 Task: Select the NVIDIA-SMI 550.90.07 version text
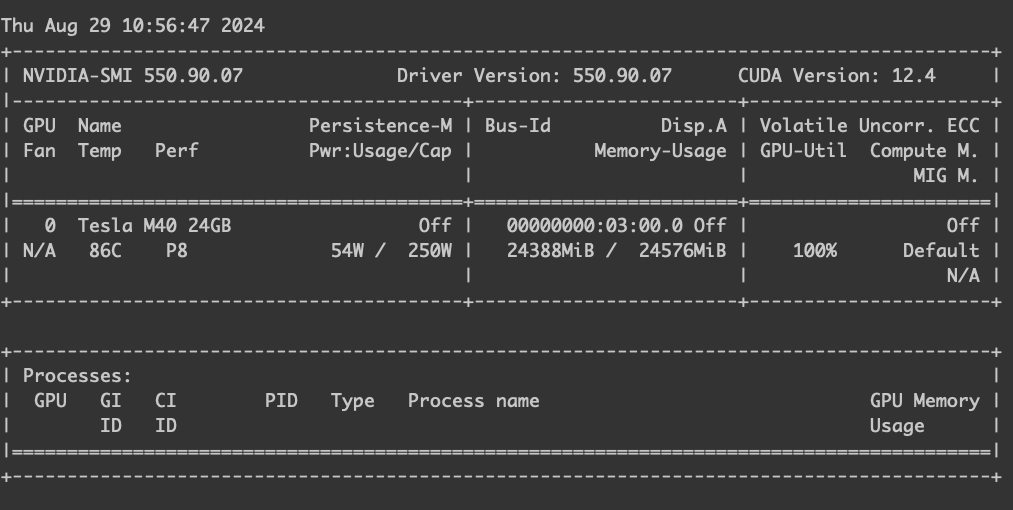tap(133, 76)
